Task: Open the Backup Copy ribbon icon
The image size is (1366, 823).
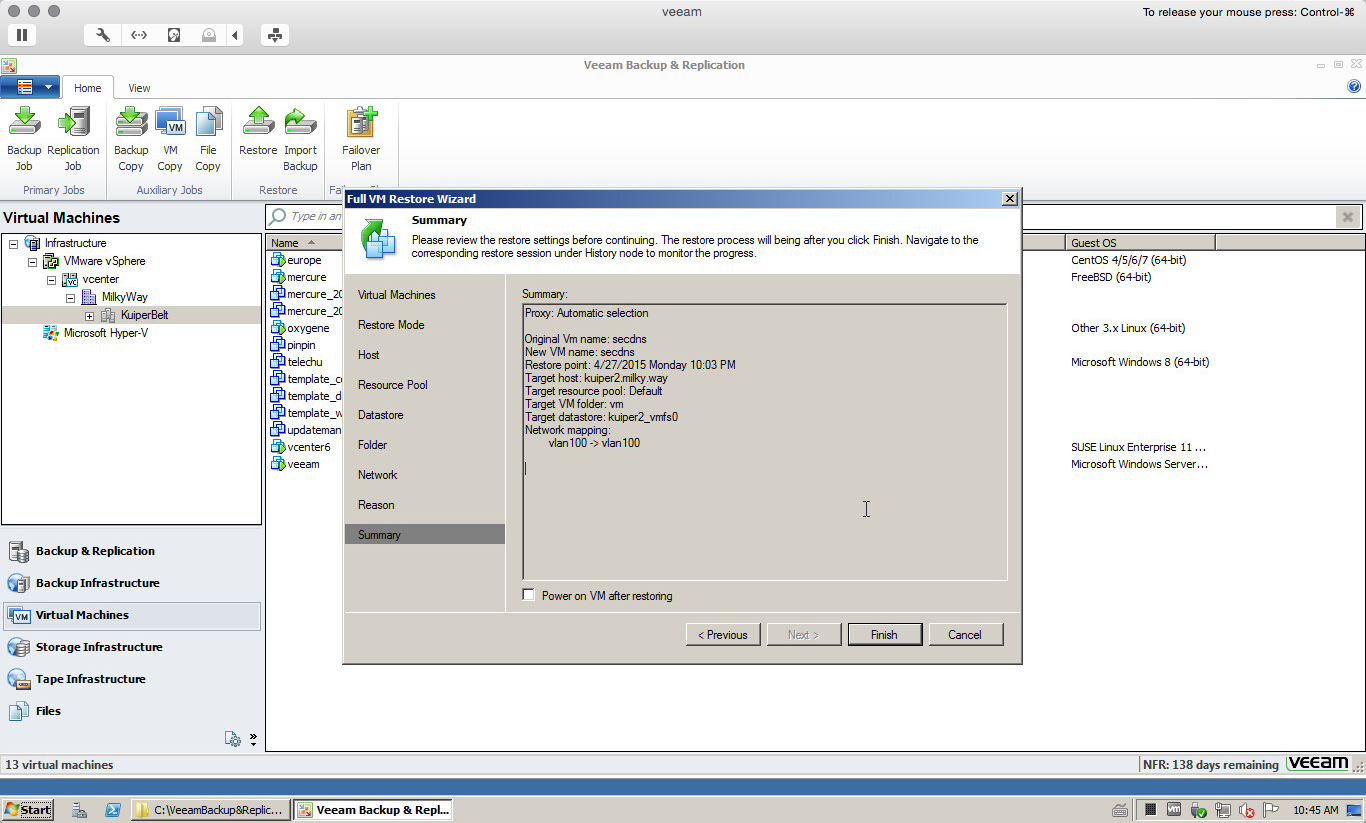Action: 131,123
